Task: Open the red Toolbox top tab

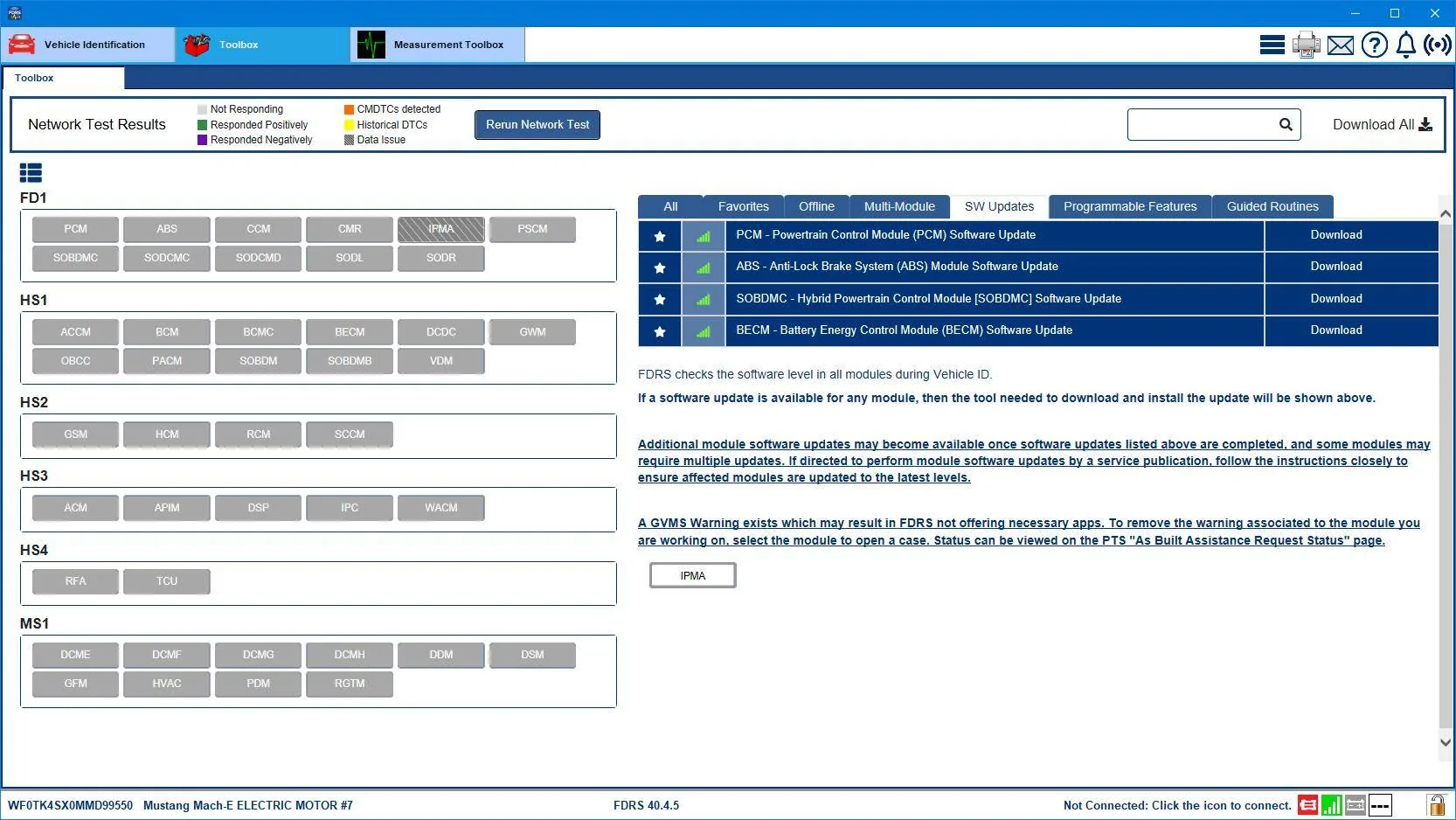Action: (262, 45)
